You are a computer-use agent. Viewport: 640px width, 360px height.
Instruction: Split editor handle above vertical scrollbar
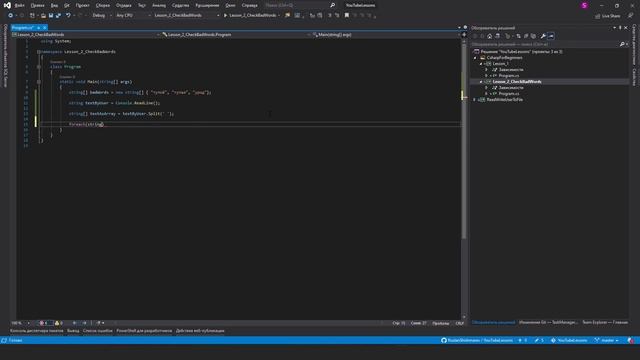(464, 35)
